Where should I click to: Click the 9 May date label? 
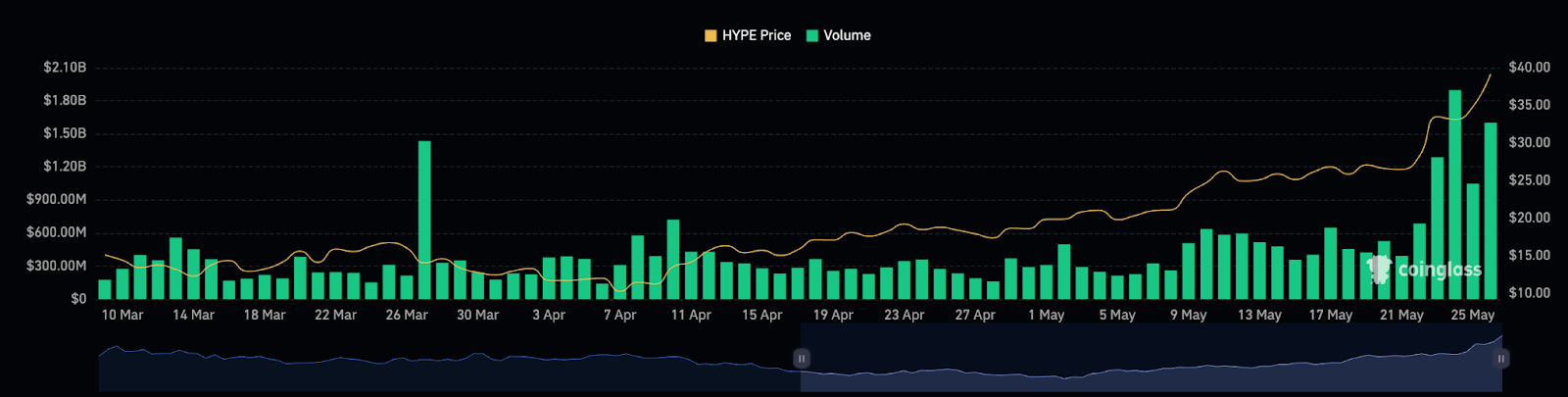click(1189, 315)
